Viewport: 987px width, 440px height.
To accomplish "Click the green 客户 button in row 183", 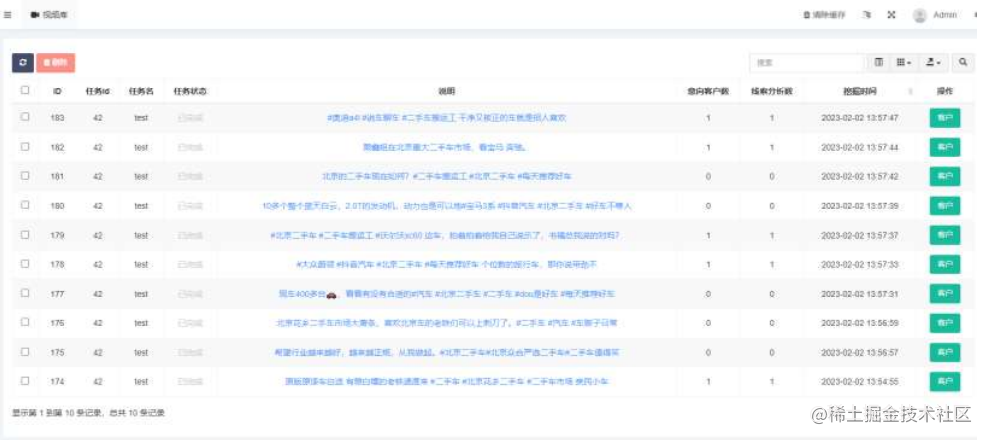I will coord(945,118).
